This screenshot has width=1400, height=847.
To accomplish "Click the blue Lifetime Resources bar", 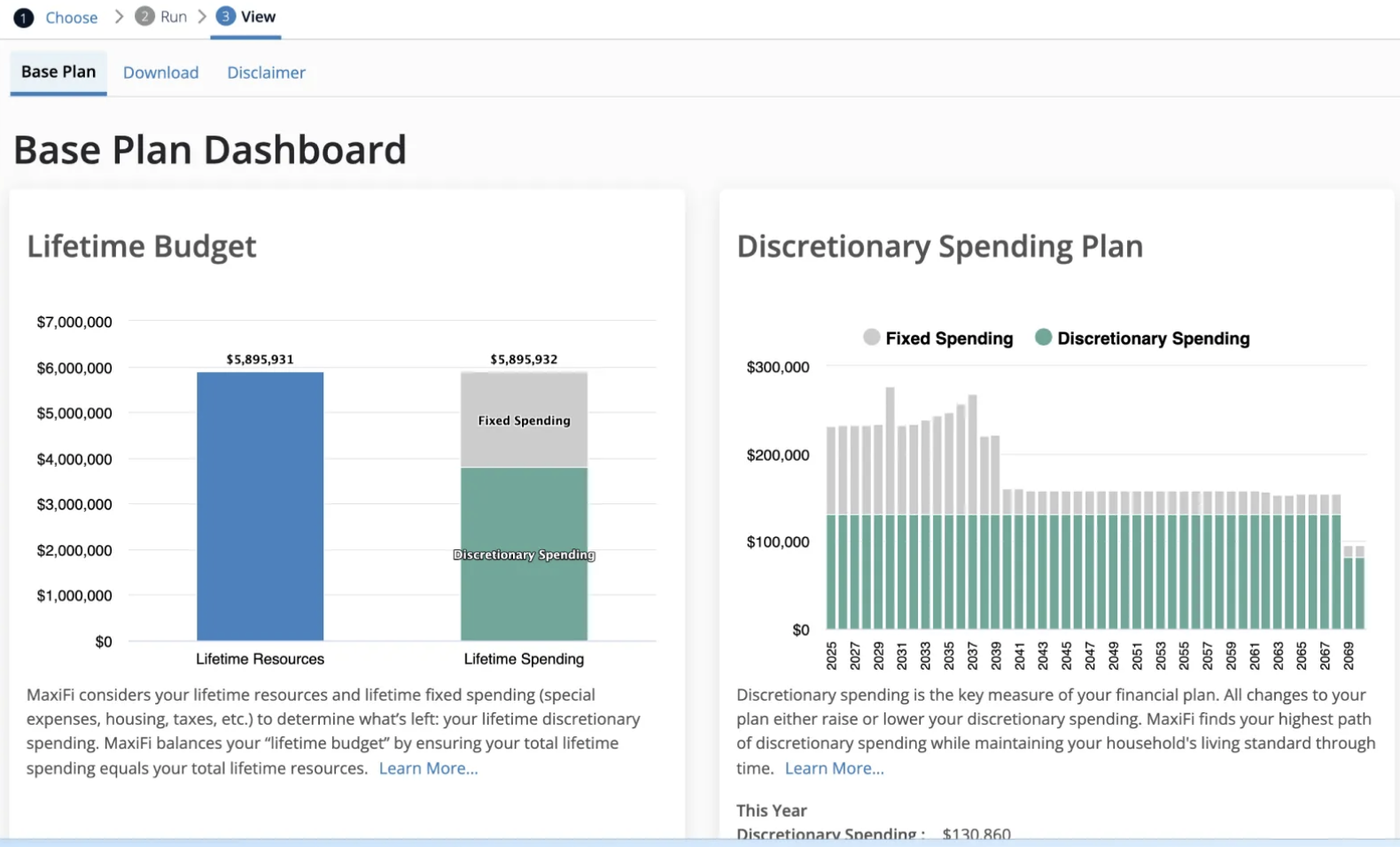I will (x=260, y=506).
